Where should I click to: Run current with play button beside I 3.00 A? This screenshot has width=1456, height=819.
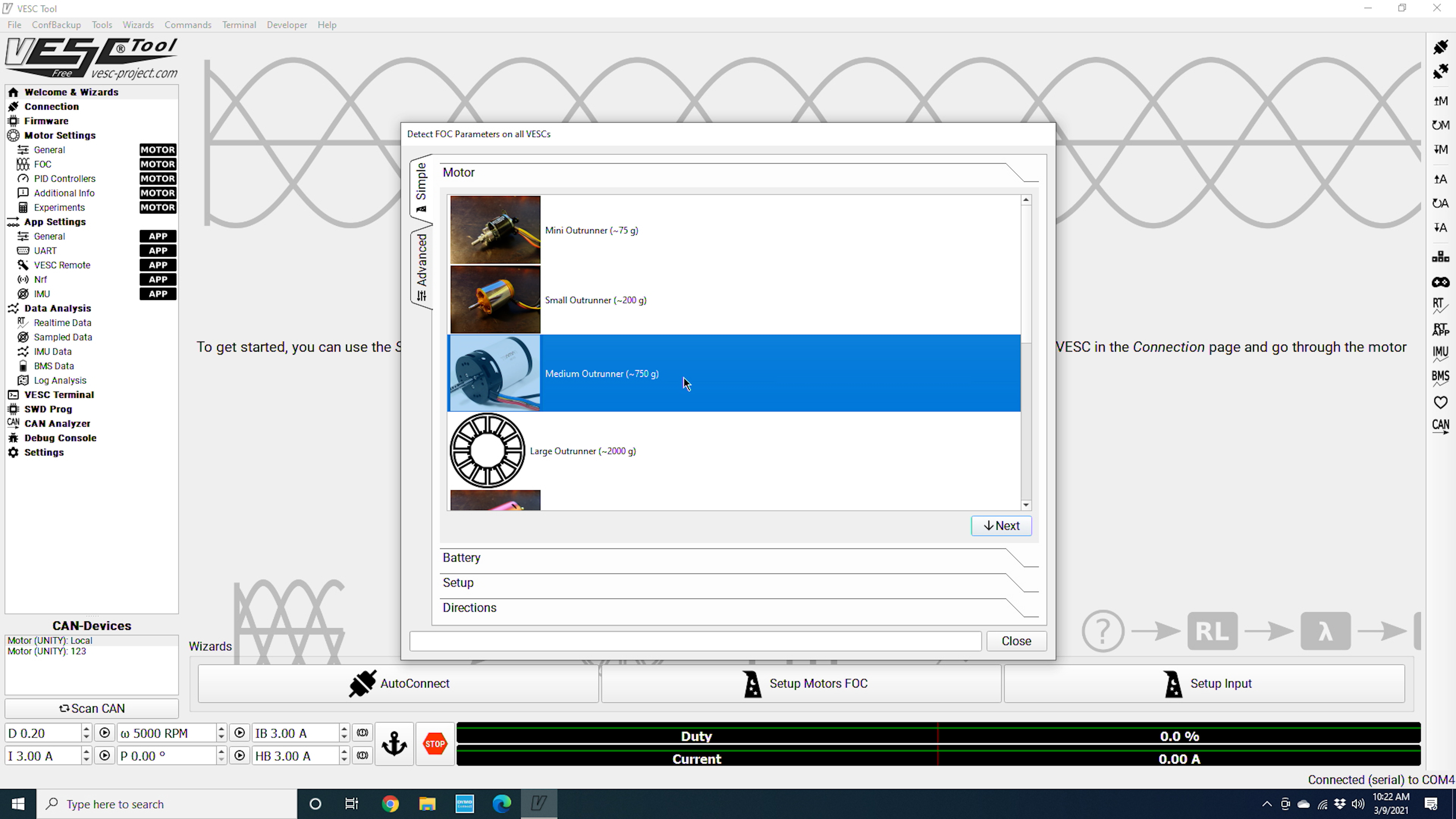tap(105, 756)
